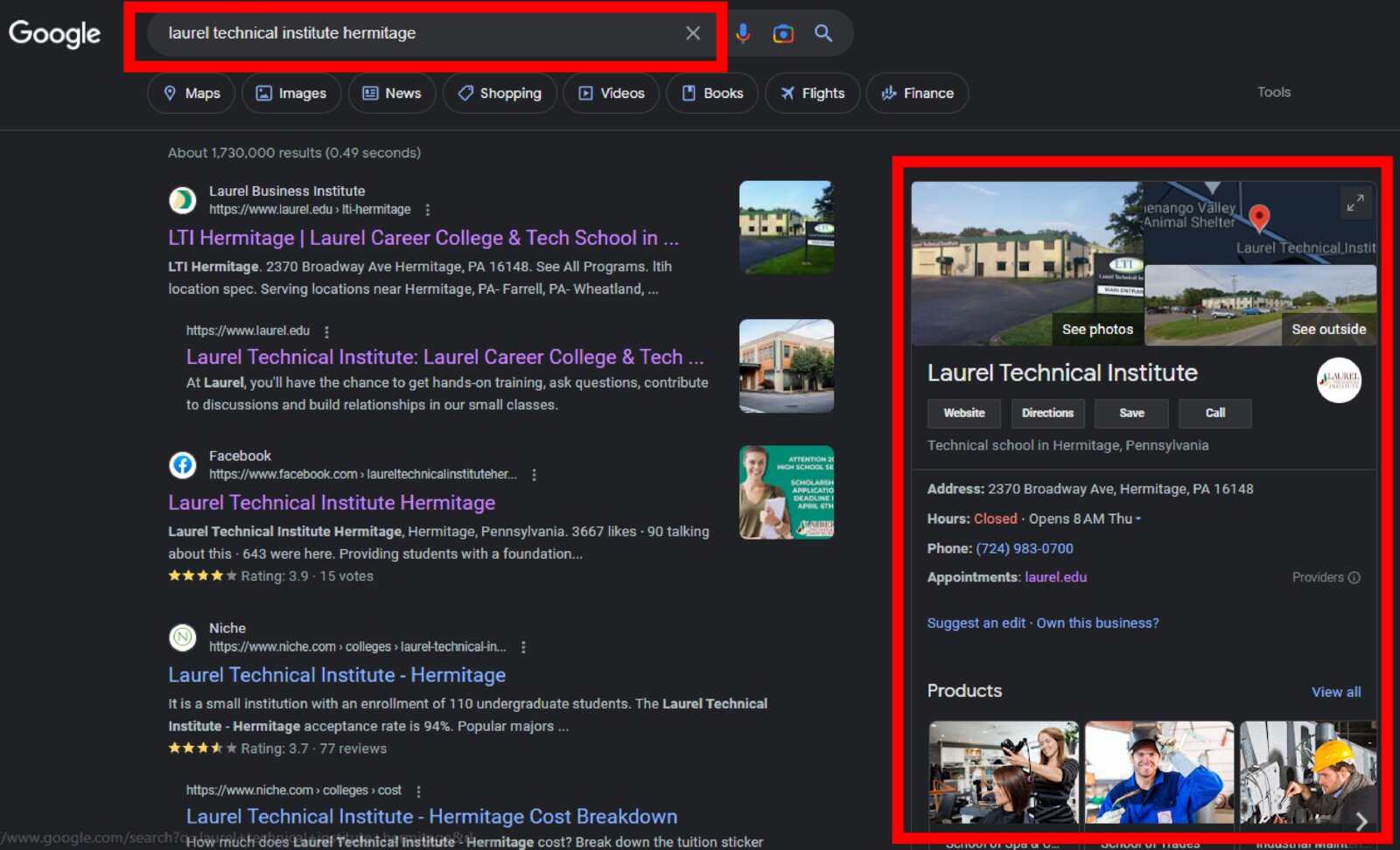Open more options for Laurel Business Institute result
1400x850 pixels.
coord(428,210)
